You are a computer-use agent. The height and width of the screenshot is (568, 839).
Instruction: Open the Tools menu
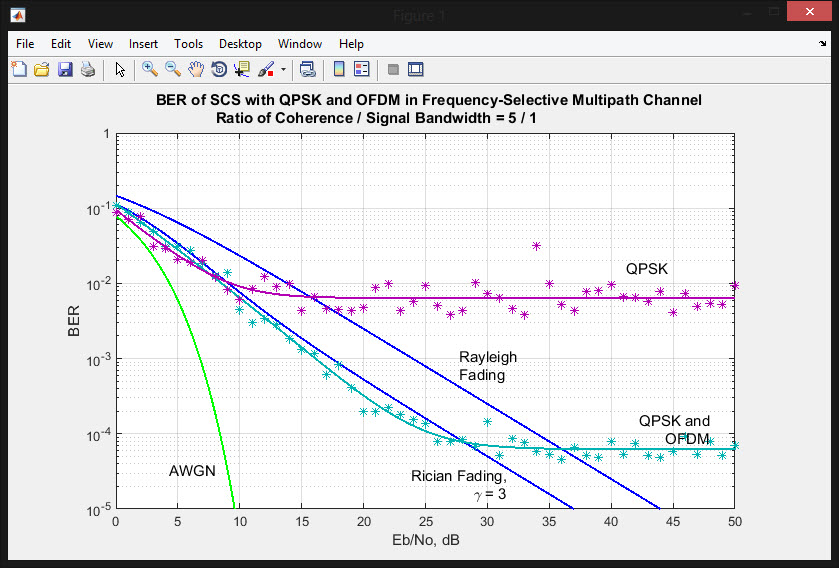click(188, 44)
